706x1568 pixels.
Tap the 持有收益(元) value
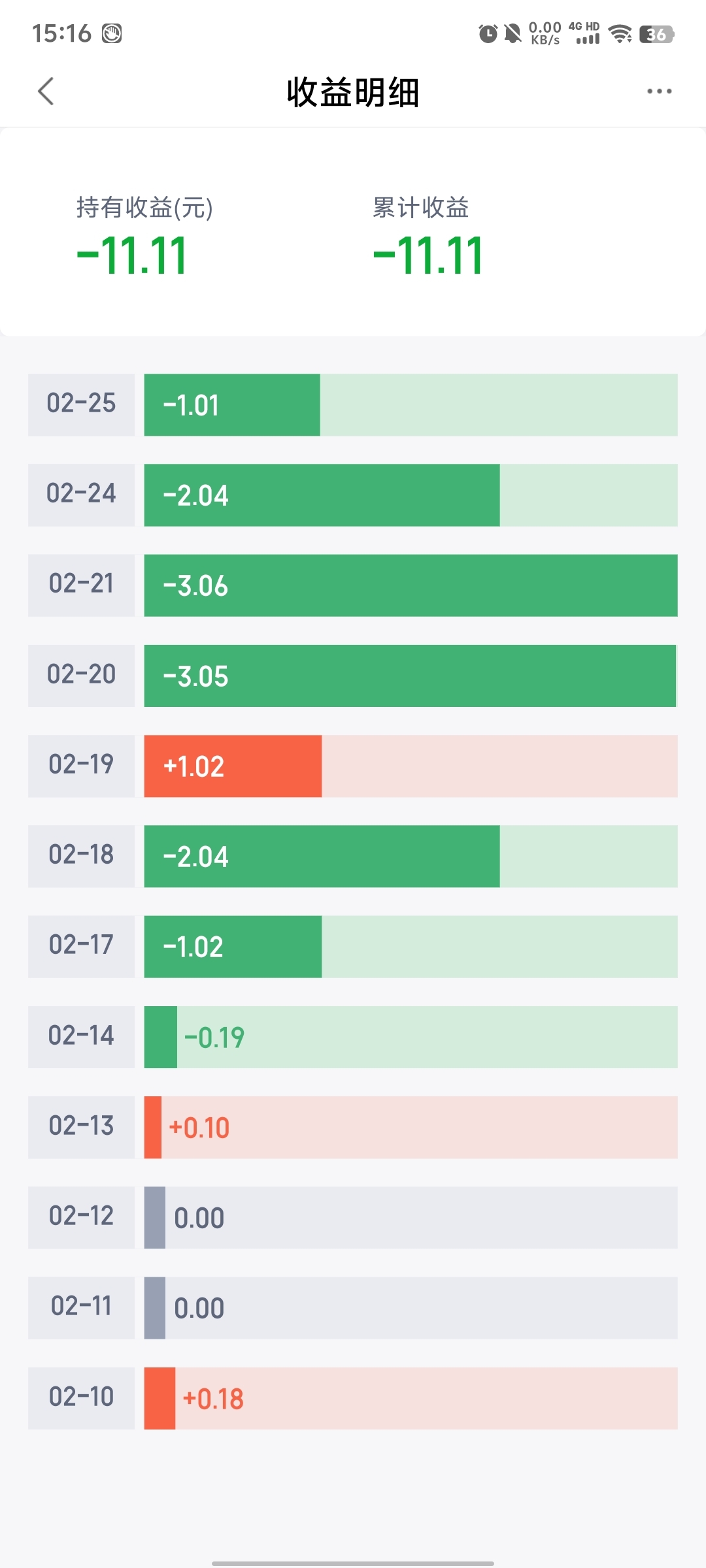(x=131, y=255)
